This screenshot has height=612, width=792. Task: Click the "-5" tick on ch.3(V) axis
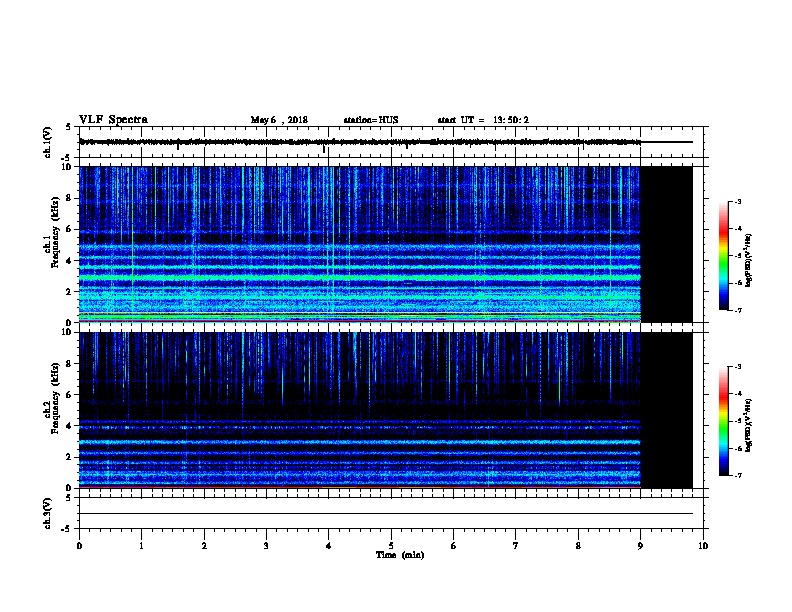[67, 529]
